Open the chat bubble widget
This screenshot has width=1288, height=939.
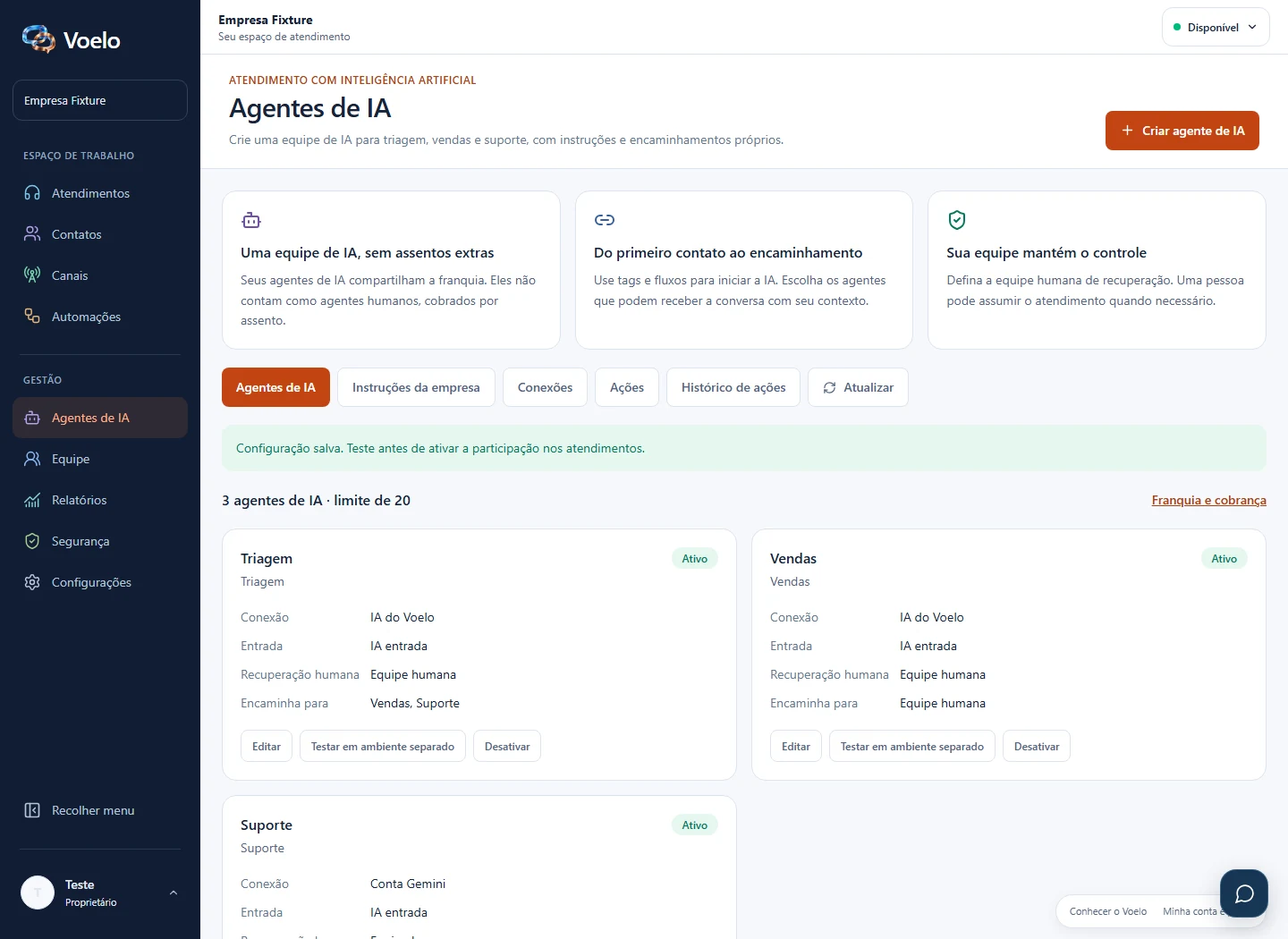click(1244, 893)
